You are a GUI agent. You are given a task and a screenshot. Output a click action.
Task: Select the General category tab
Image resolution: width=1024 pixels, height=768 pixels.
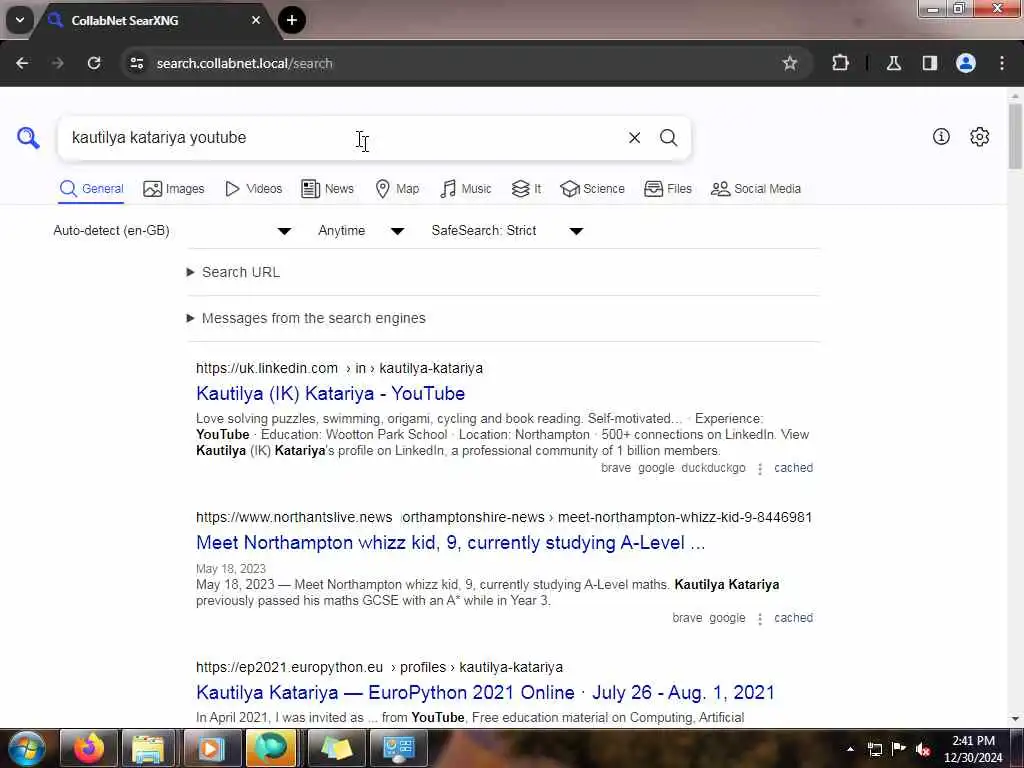(91, 189)
